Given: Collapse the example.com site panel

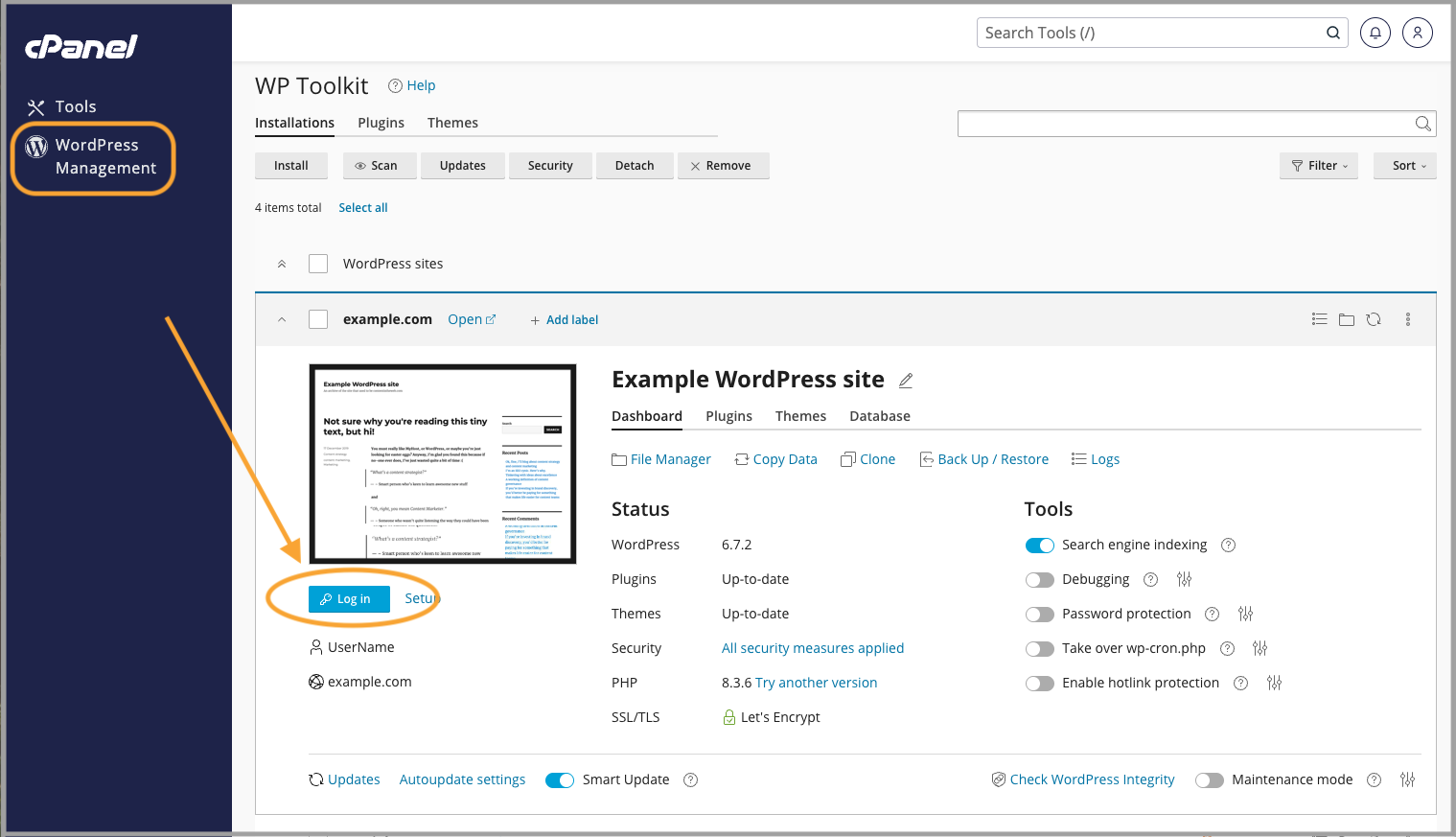Looking at the screenshot, I should tap(282, 319).
